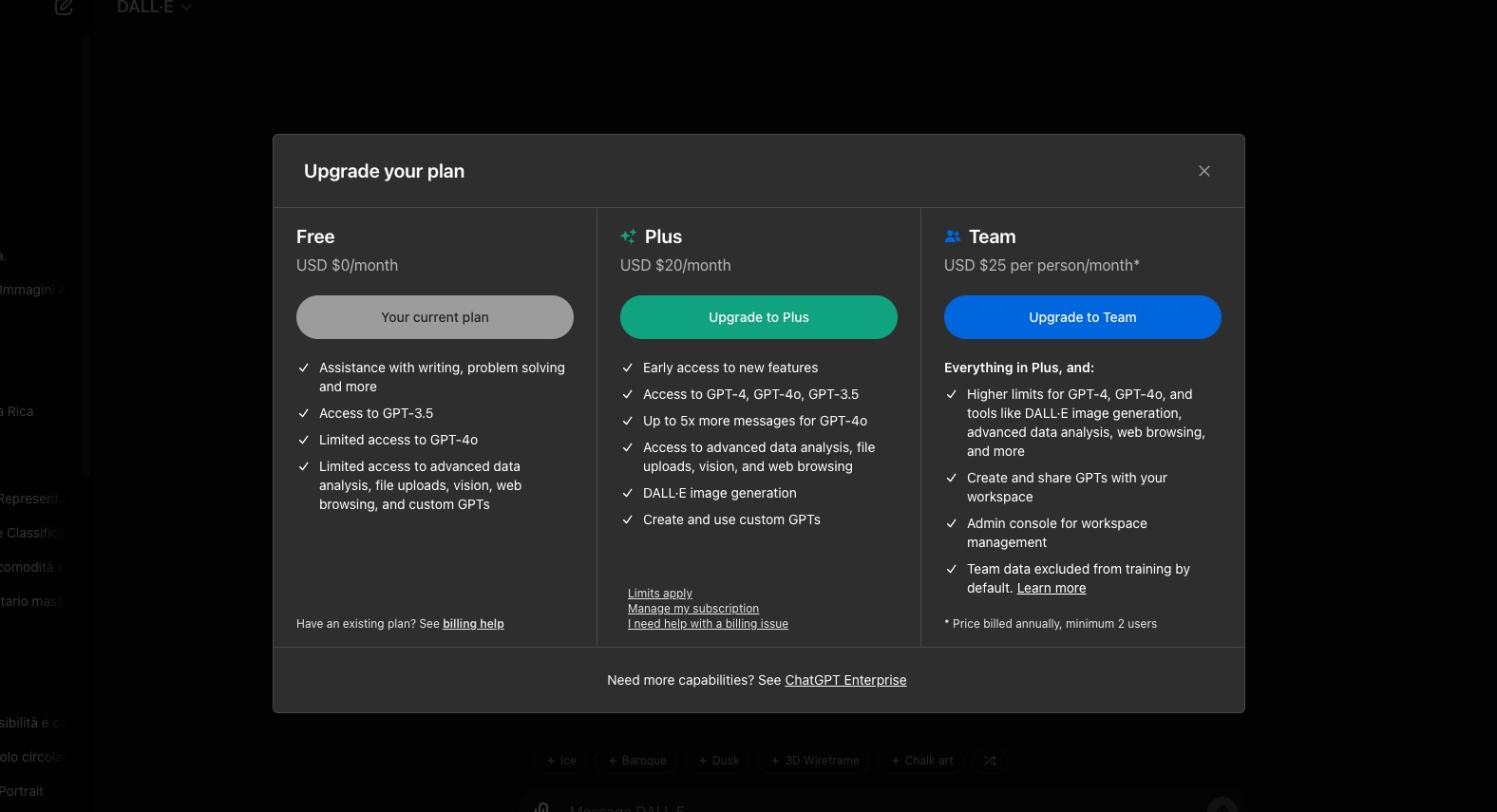Click the USD $25 per person/month price
This screenshot has height=812, width=1497.
(x=1042, y=266)
